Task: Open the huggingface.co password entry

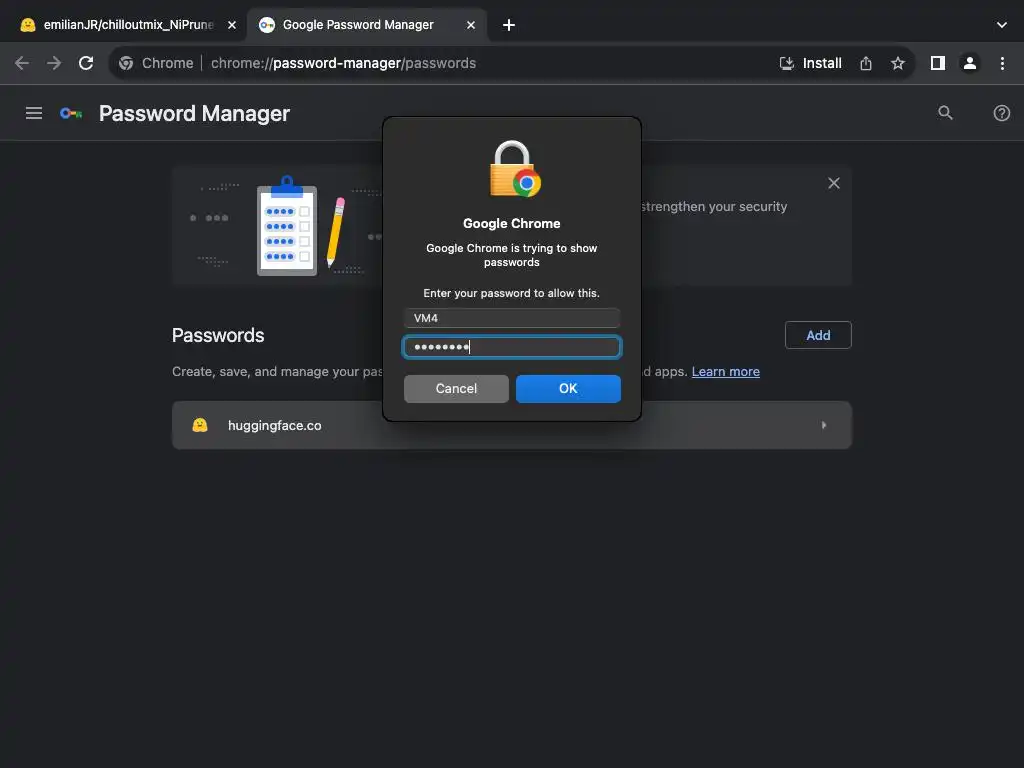Action: [x=511, y=425]
